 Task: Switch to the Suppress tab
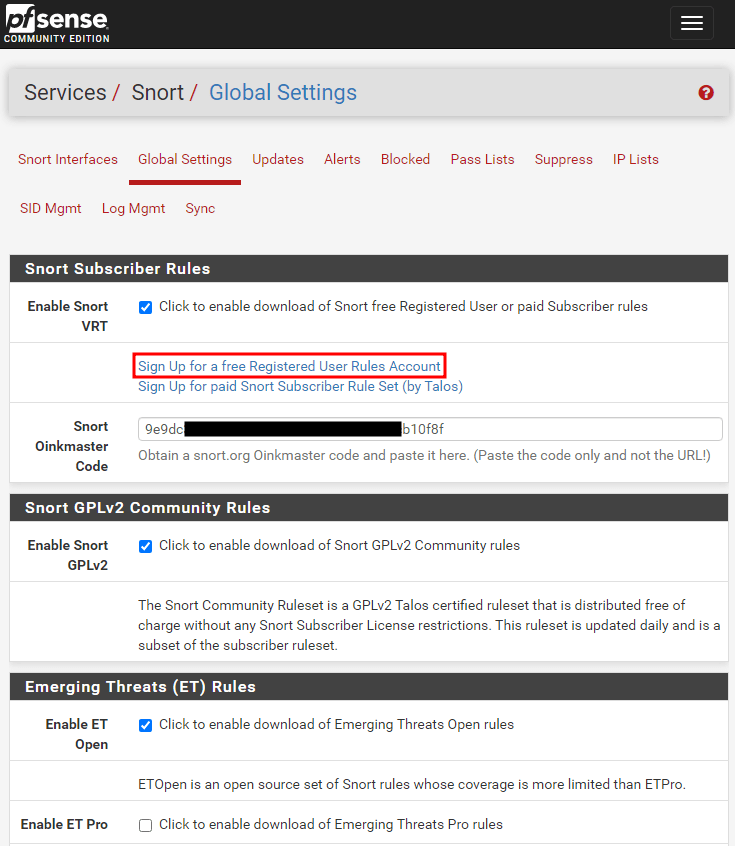563,160
